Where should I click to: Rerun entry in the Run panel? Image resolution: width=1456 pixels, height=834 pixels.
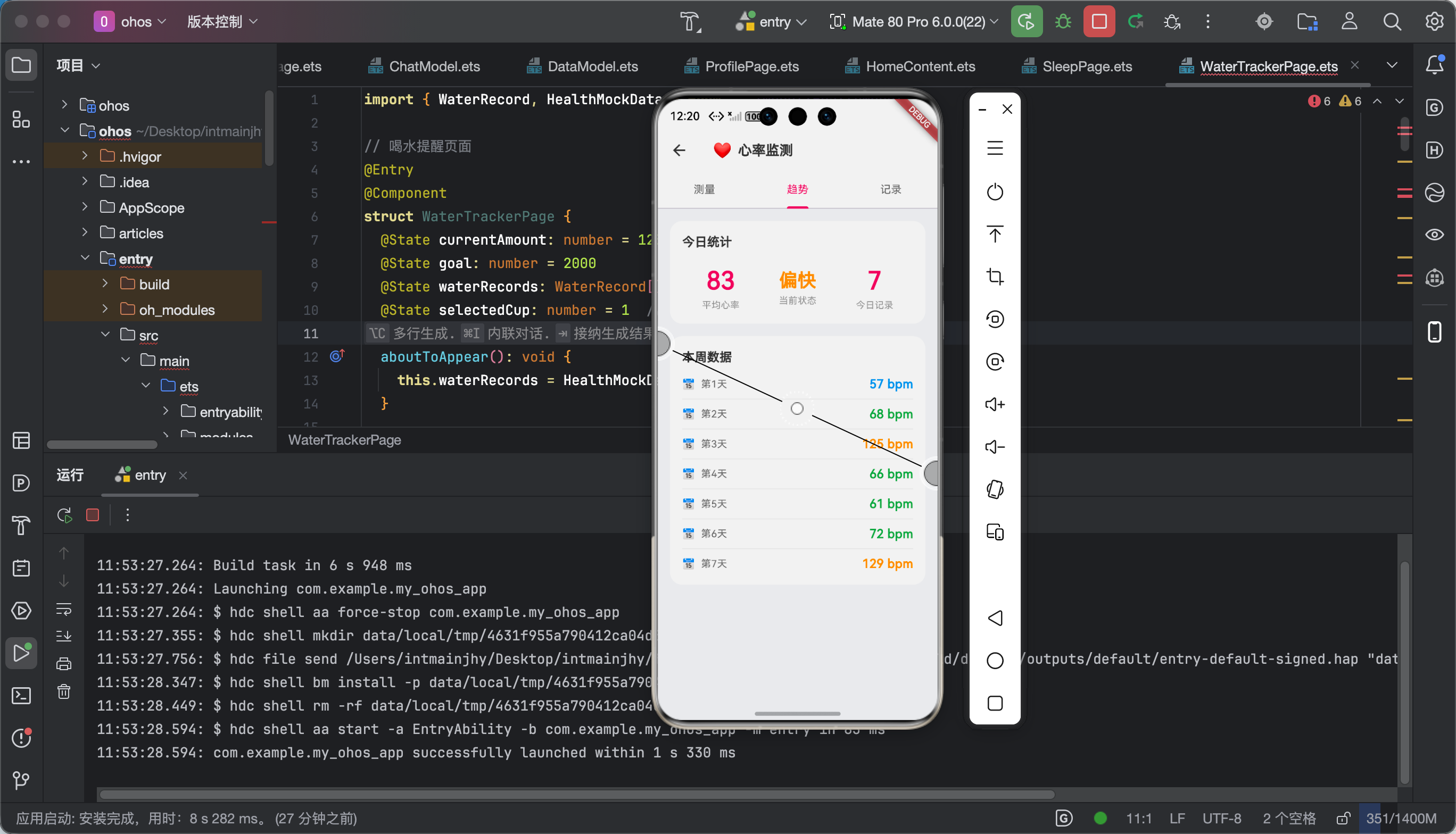pos(65,515)
